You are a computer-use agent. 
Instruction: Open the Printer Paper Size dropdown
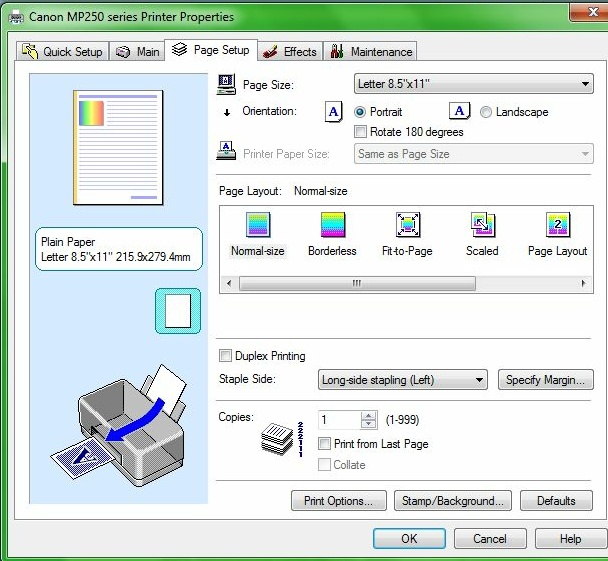tap(473, 154)
